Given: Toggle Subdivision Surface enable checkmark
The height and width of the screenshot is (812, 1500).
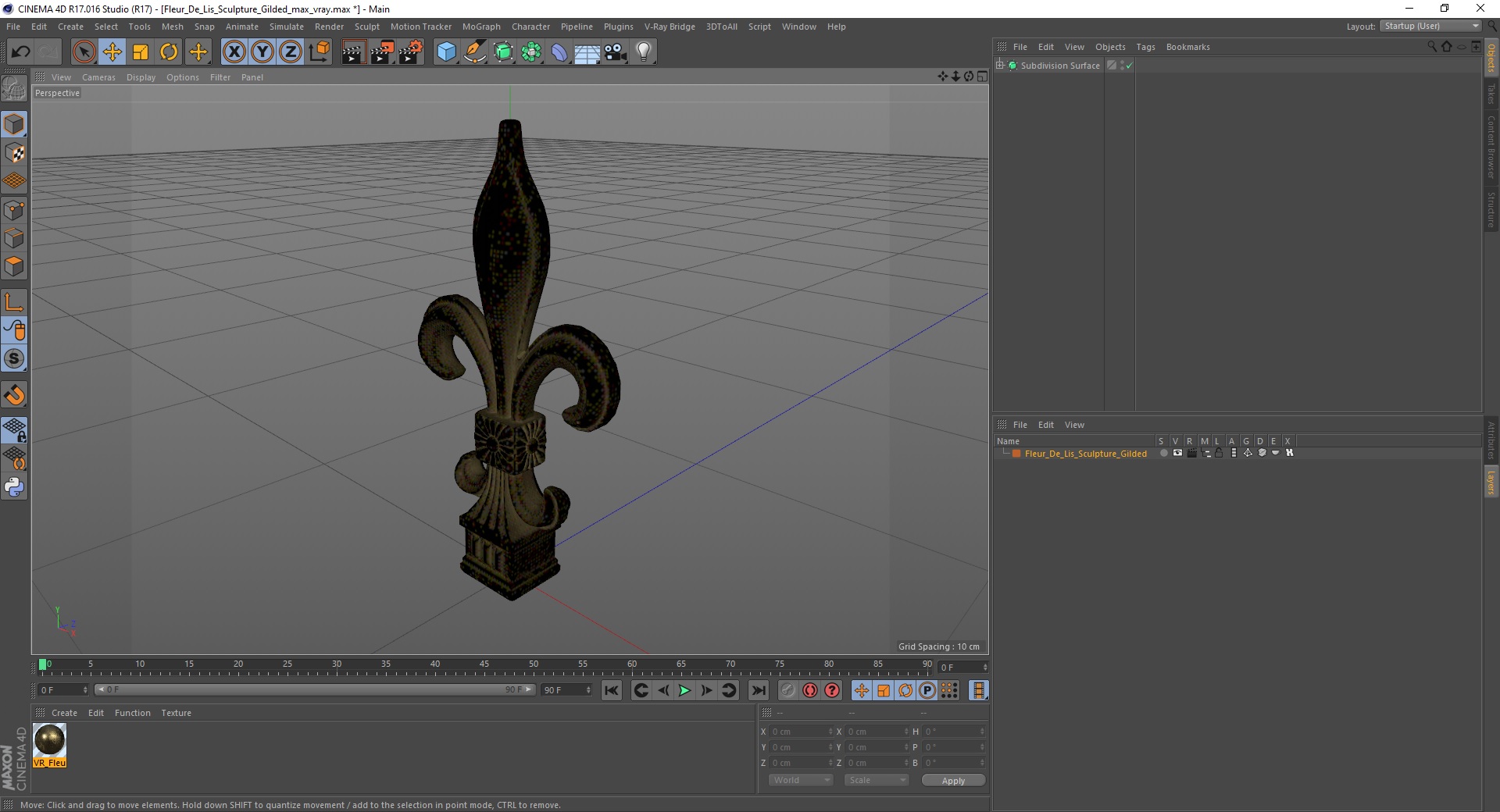Looking at the screenshot, I should 1129,66.
